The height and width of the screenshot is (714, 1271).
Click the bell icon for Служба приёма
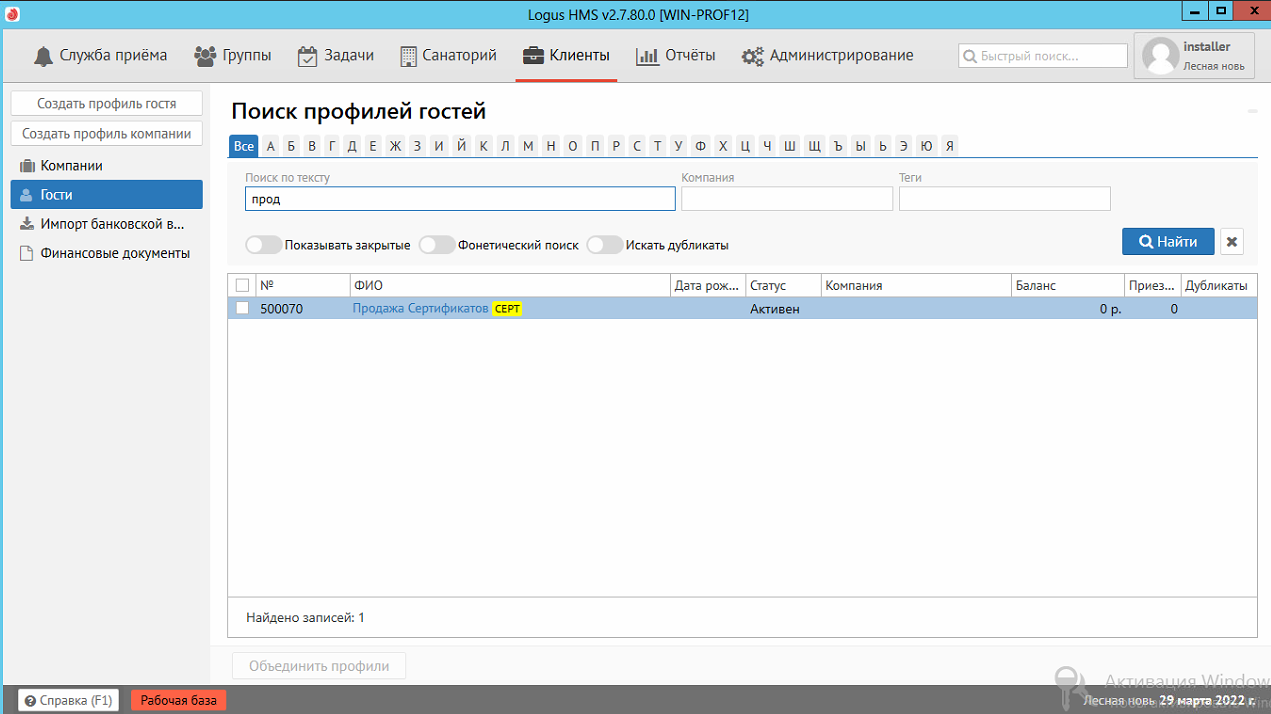[x=43, y=56]
